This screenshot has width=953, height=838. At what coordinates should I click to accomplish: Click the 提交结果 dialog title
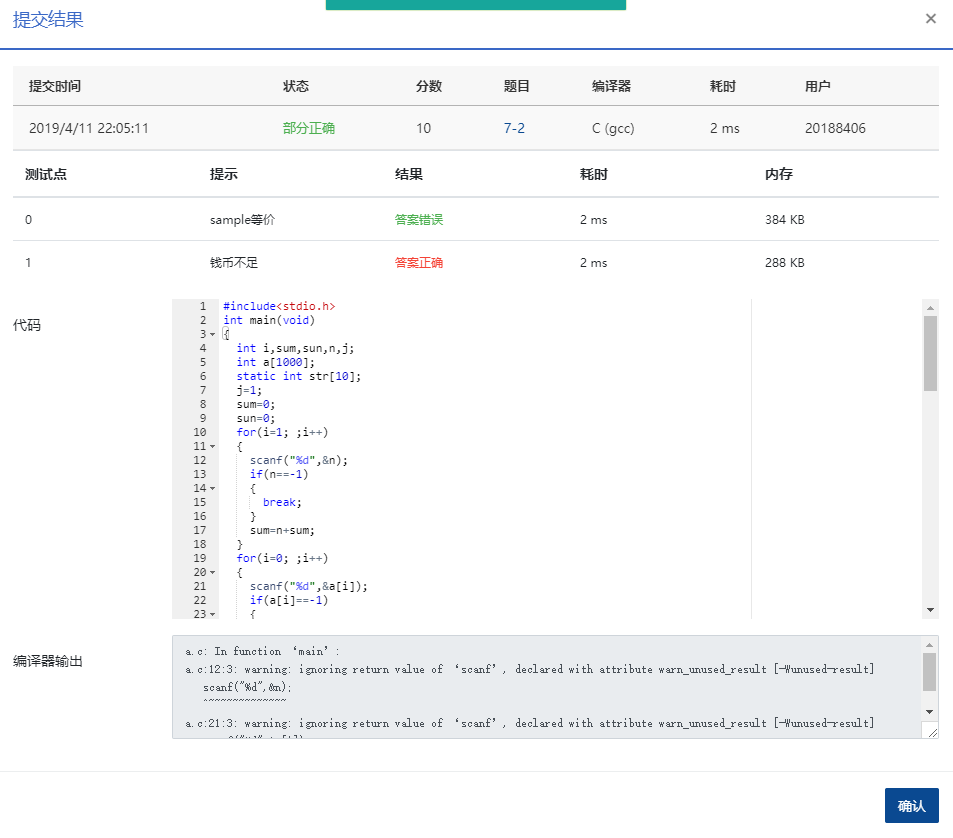tap(48, 19)
